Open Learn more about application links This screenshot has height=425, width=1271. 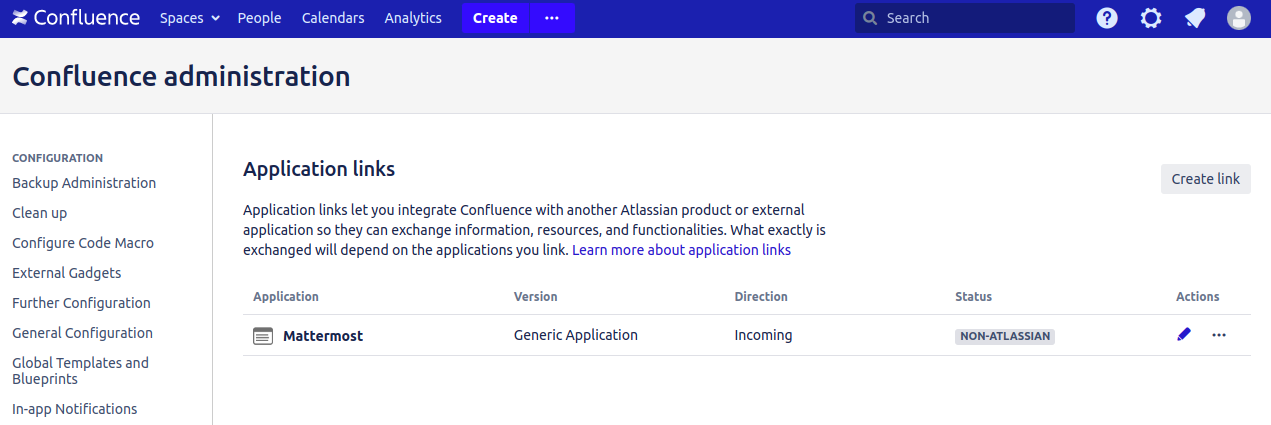coord(681,250)
